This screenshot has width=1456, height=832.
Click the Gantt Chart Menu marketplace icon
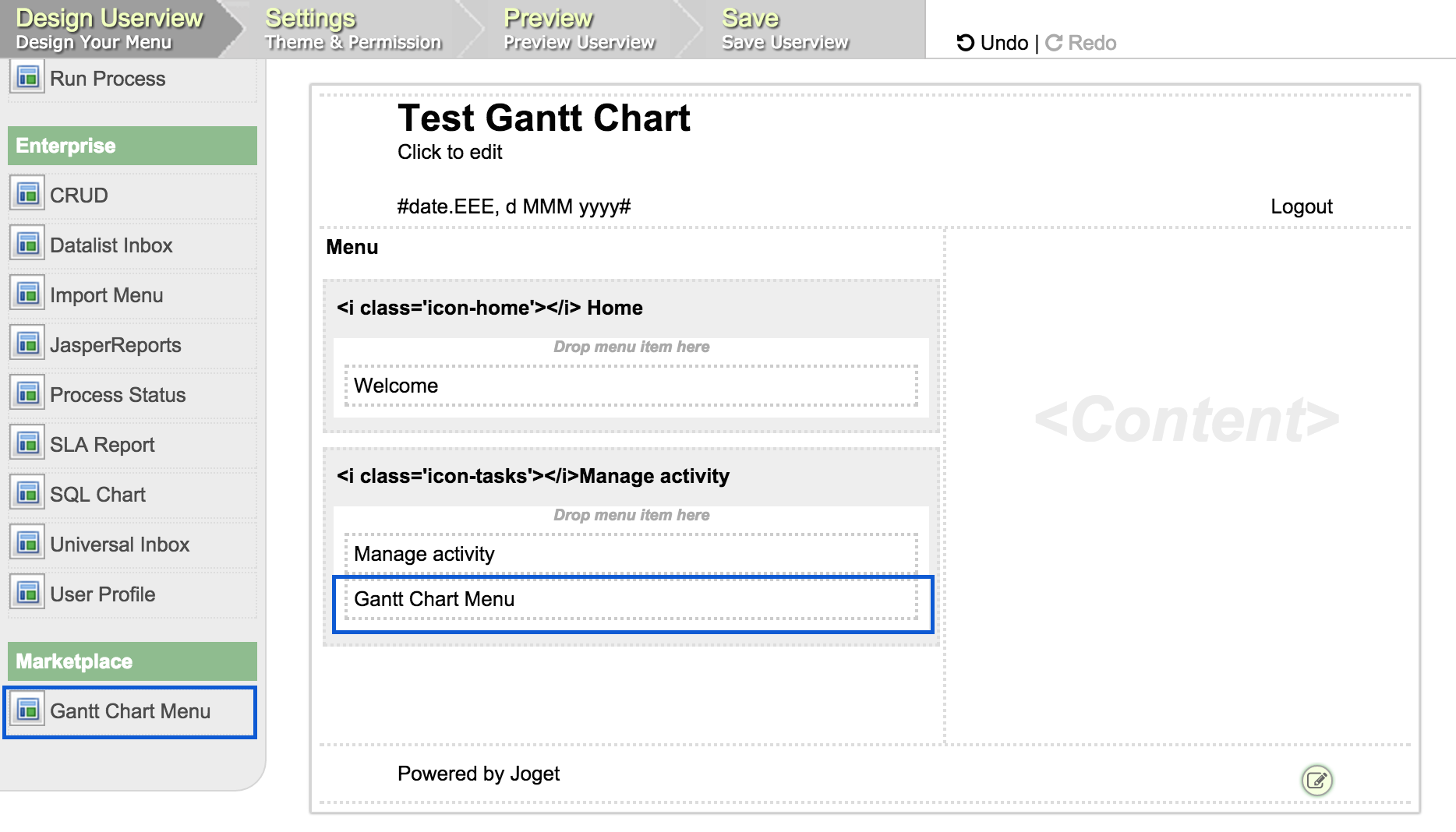pos(28,710)
